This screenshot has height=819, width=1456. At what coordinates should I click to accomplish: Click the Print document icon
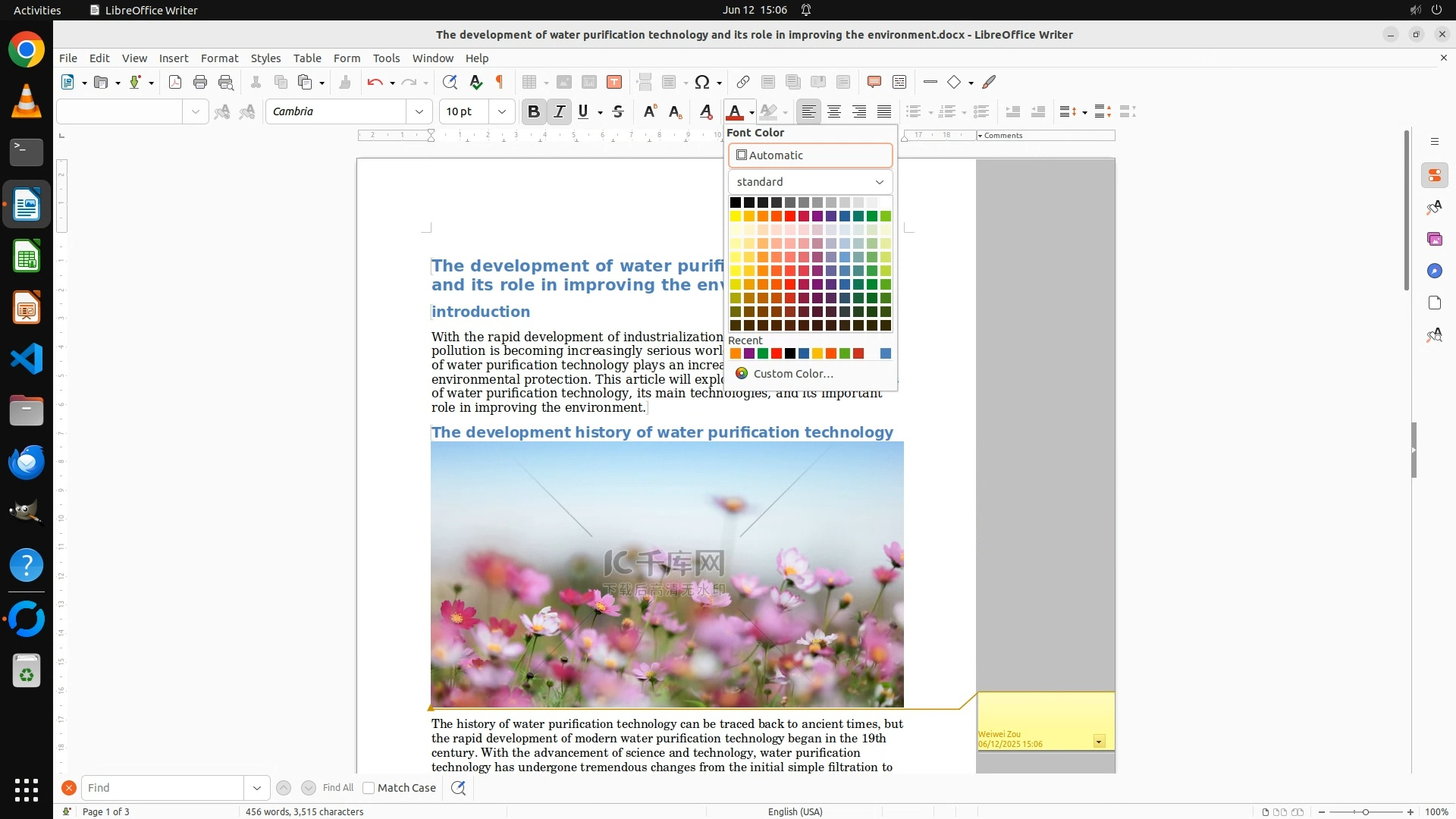200,82
